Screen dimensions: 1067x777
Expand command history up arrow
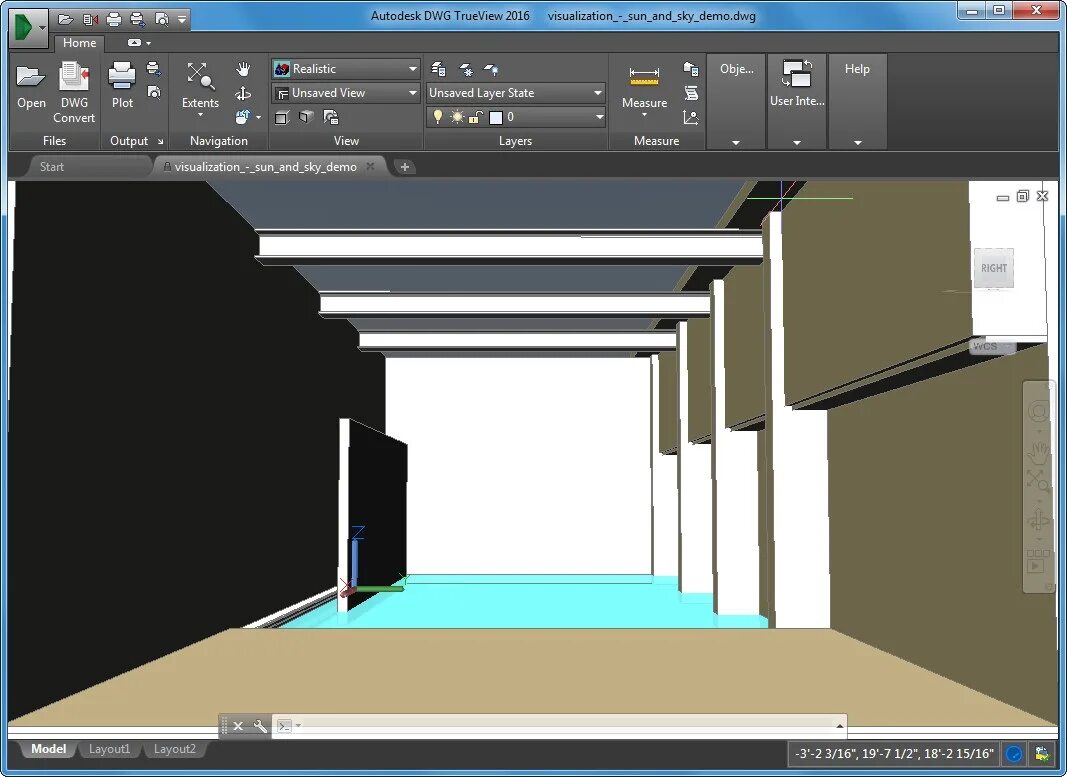[x=840, y=727]
